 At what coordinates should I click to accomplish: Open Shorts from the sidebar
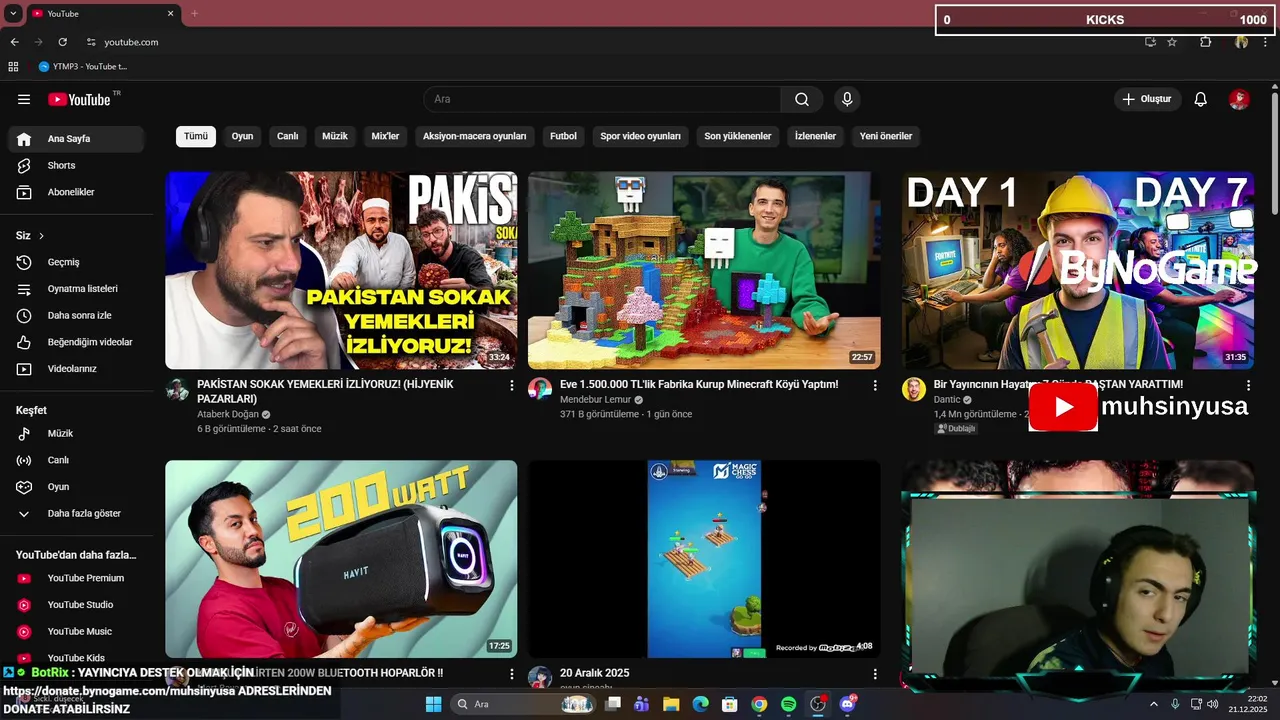(76, 165)
